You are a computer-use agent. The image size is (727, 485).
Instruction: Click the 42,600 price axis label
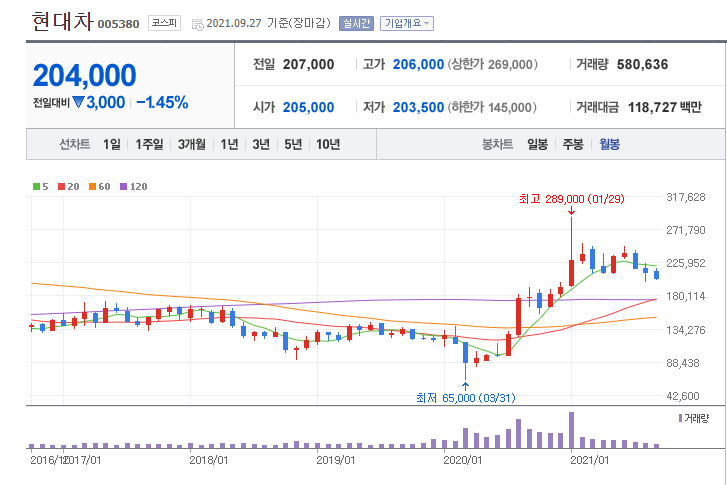[682, 396]
